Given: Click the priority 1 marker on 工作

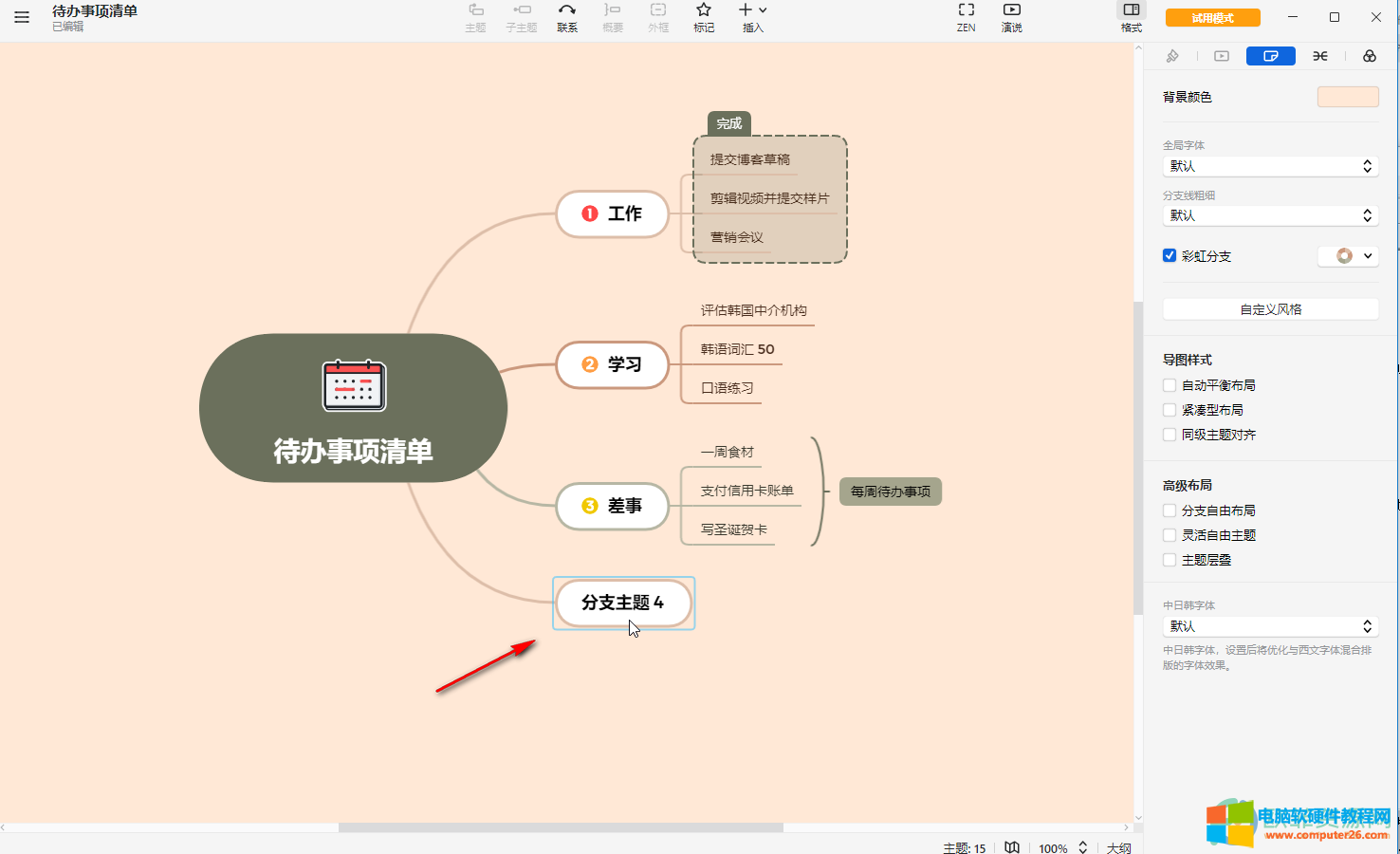Looking at the screenshot, I should click(x=590, y=213).
